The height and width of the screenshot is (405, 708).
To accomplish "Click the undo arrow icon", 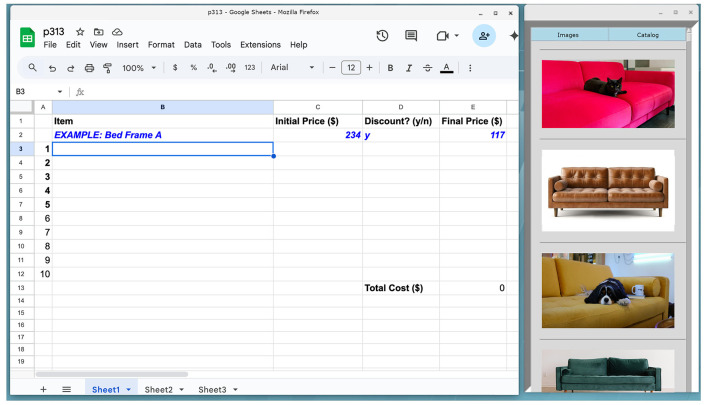I will point(52,68).
